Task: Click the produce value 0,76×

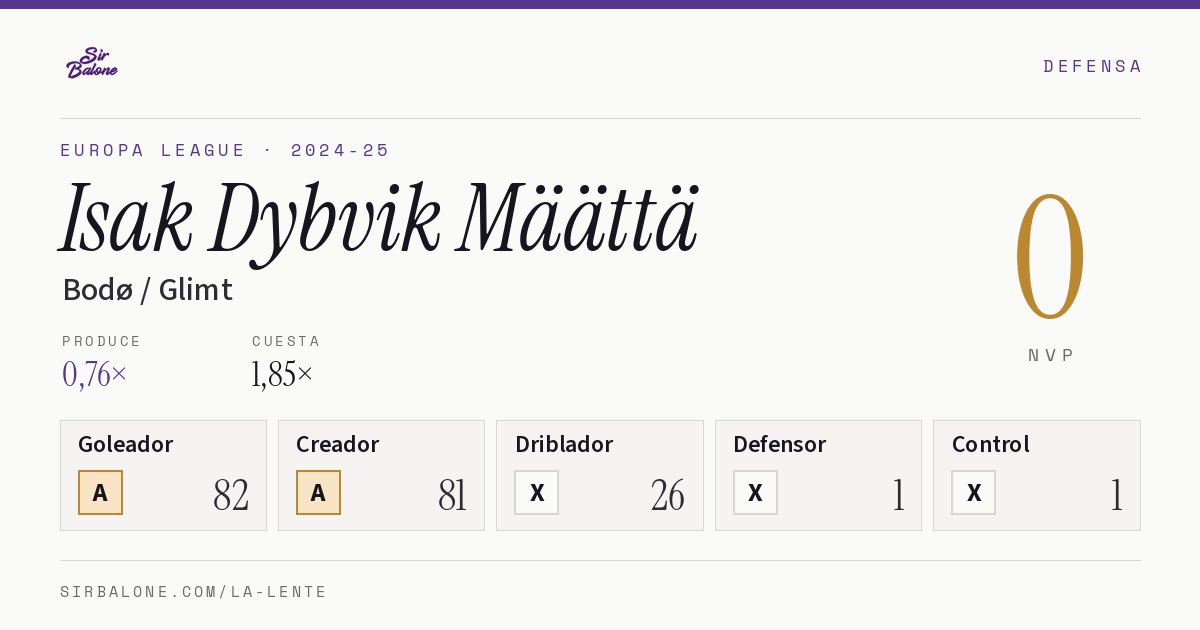Action: (x=95, y=374)
